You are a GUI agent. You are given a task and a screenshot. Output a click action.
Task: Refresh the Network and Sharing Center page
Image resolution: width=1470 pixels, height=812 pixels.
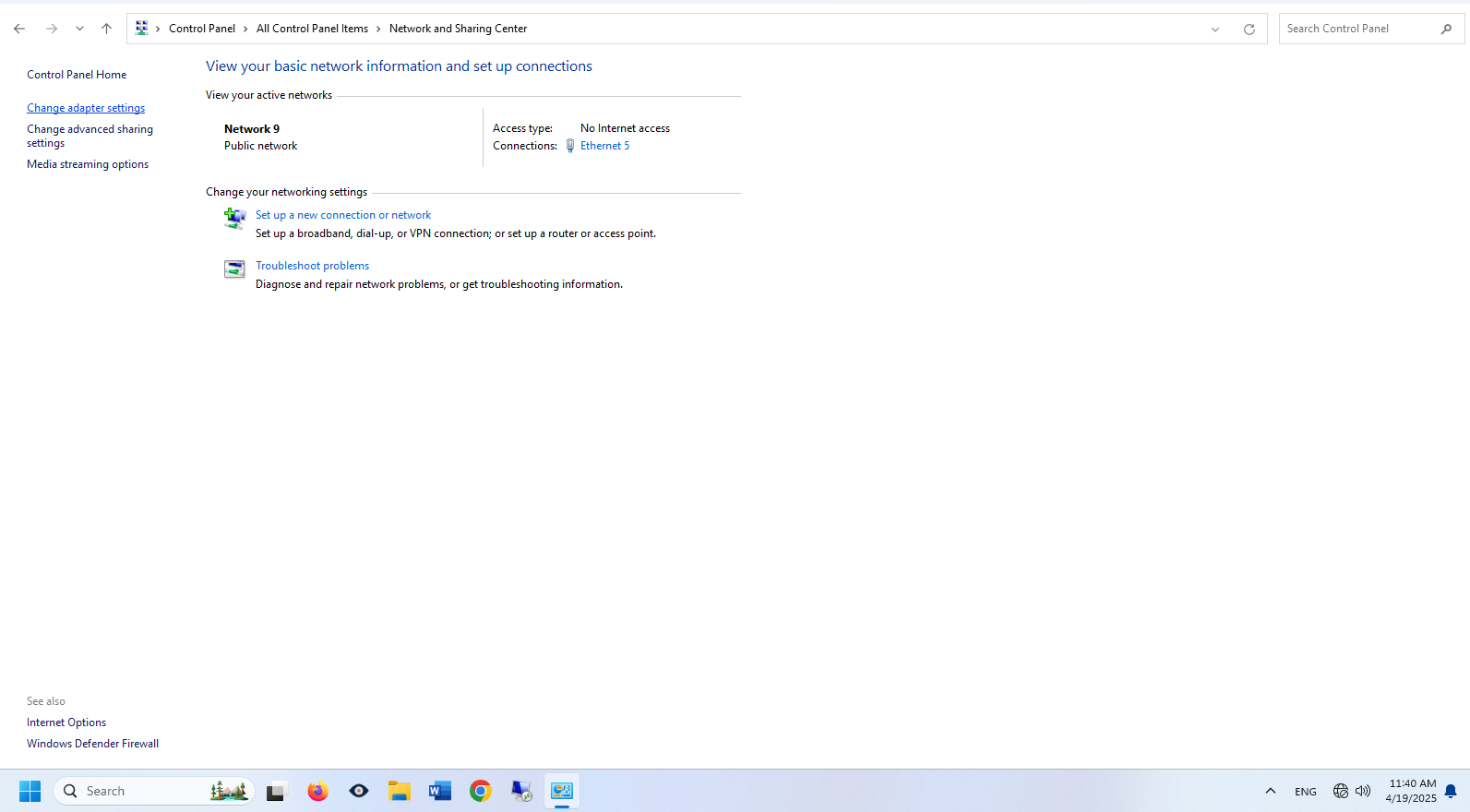click(1249, 30)
